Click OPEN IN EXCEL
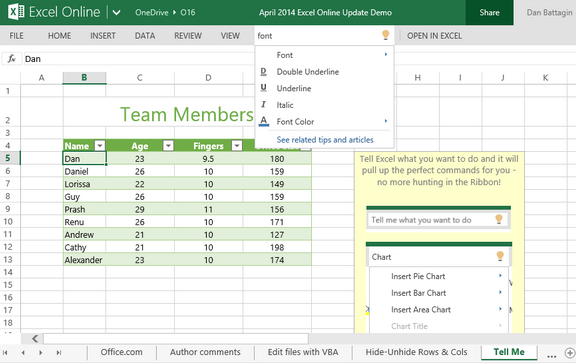 (435, 36)
